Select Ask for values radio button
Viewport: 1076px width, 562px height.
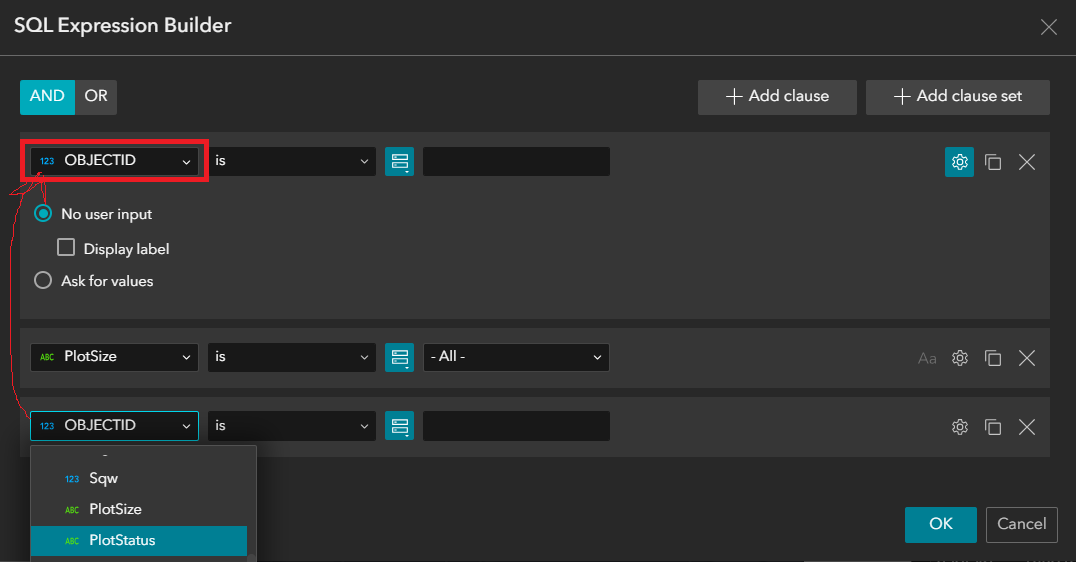(x=43, y=281)
